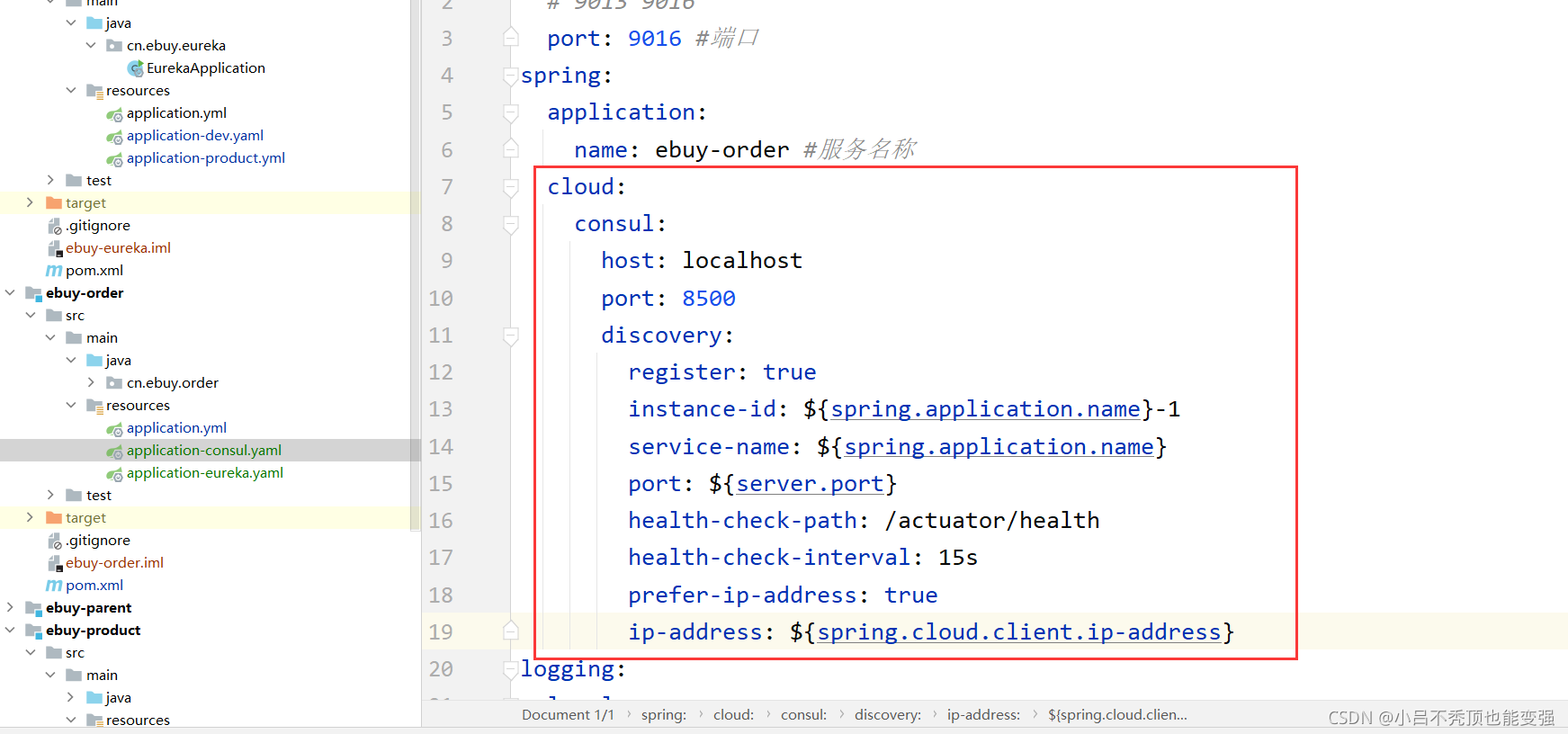Screen dimensions: 1568x734
Task: Click .gitignore icon above ebuy-order.iml
Action: pyautogui.click(x=55, y=541)
